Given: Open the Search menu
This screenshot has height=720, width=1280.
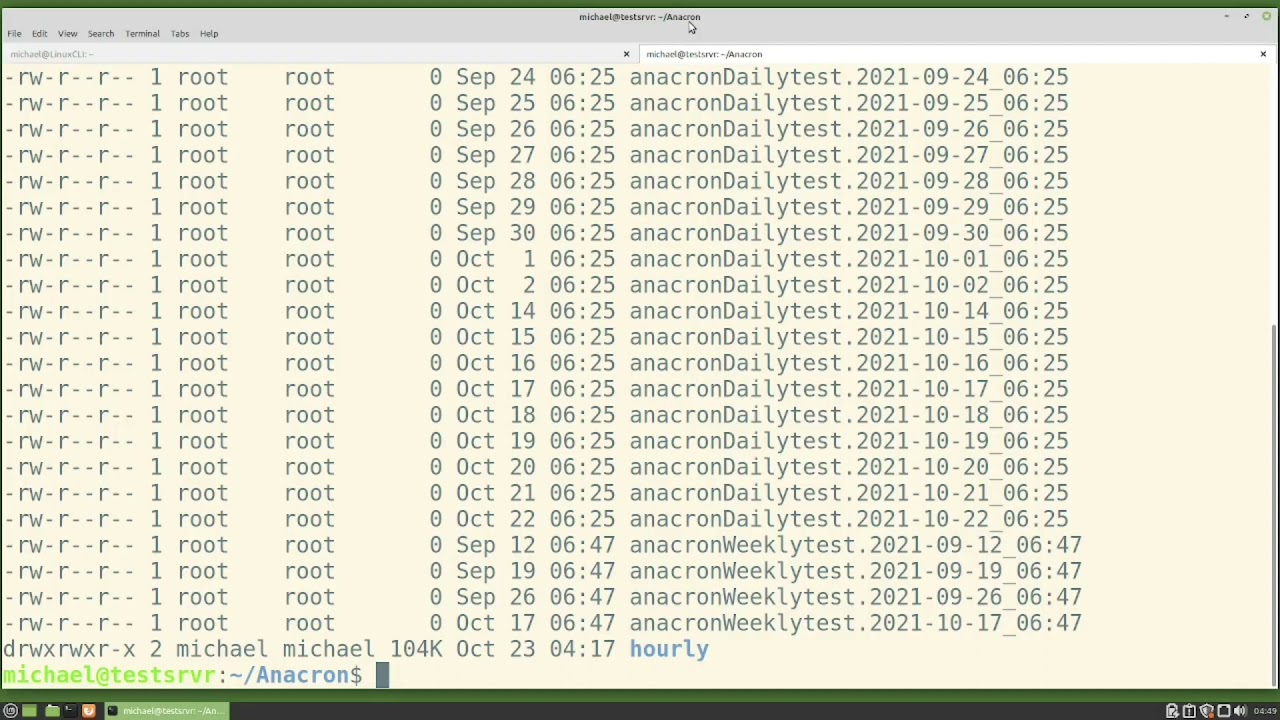Looking at the screenshot, I should [100, 34].
